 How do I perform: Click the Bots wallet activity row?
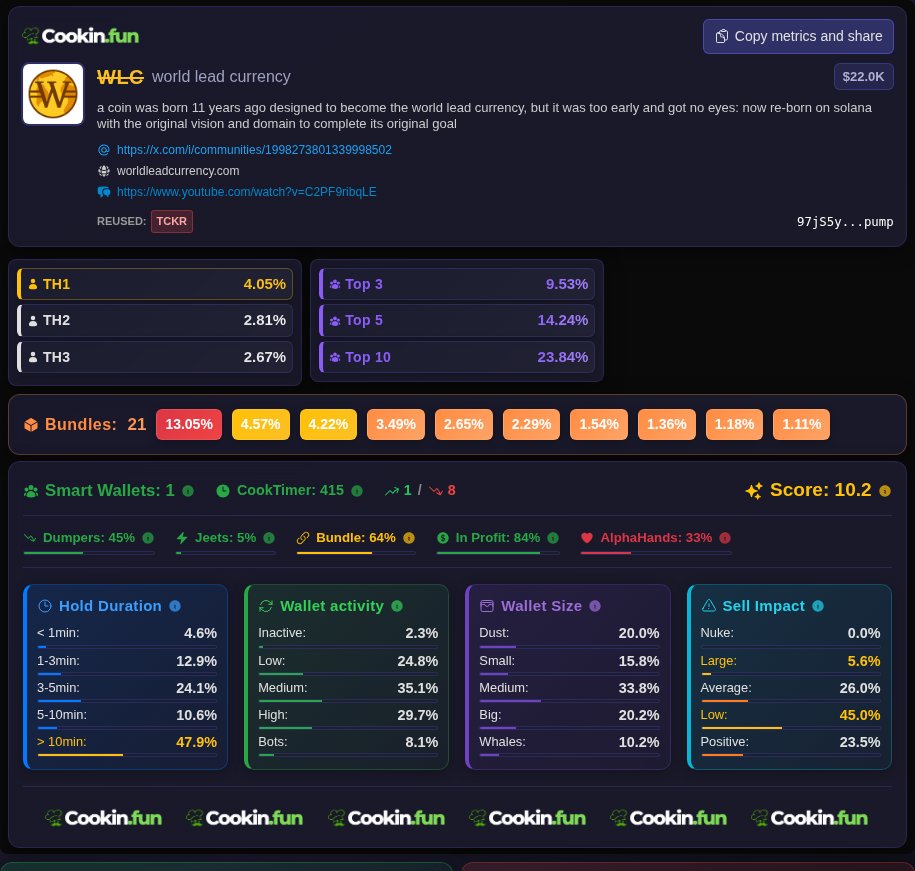pos(348,744)
